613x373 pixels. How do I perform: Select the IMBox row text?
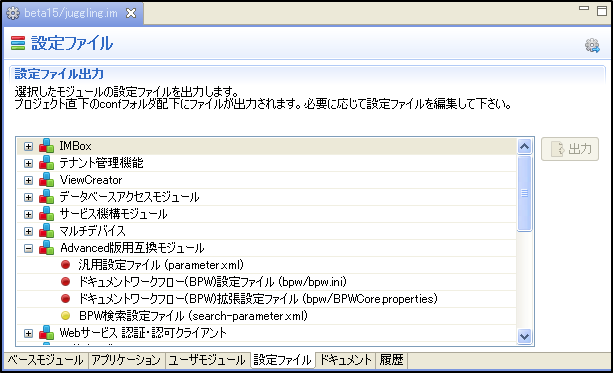(75, 146)
